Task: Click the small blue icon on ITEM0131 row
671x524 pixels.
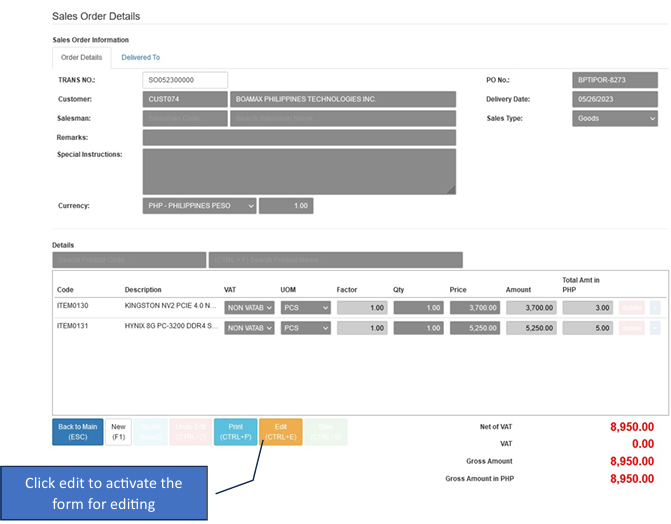Action: tap(655, 327)
